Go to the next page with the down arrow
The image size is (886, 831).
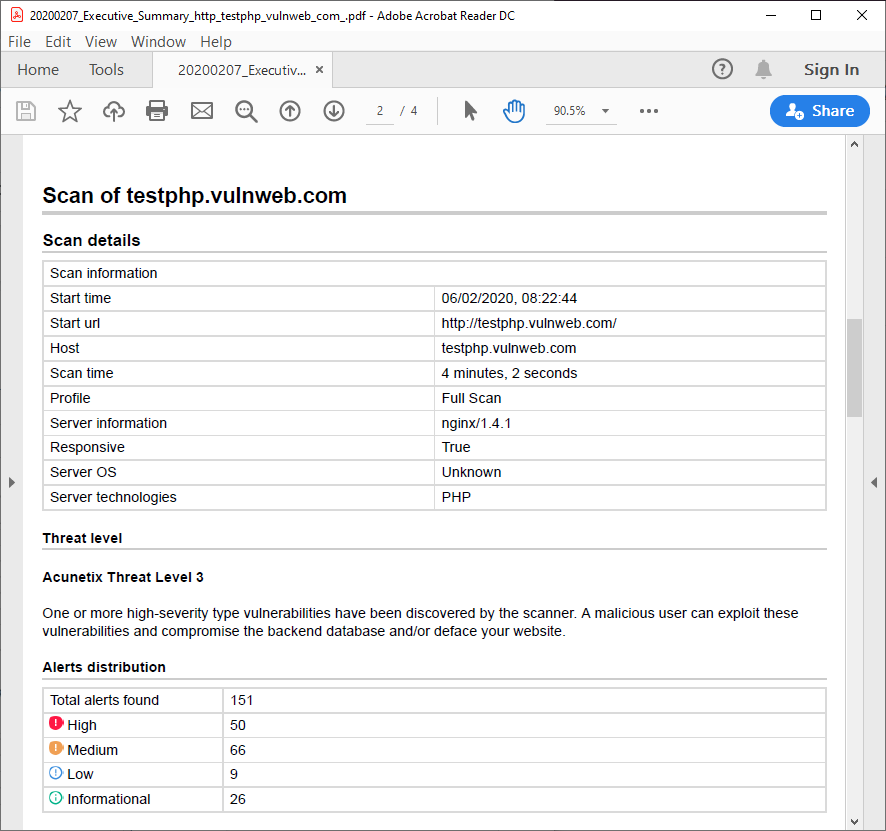(x=334, y=111)
